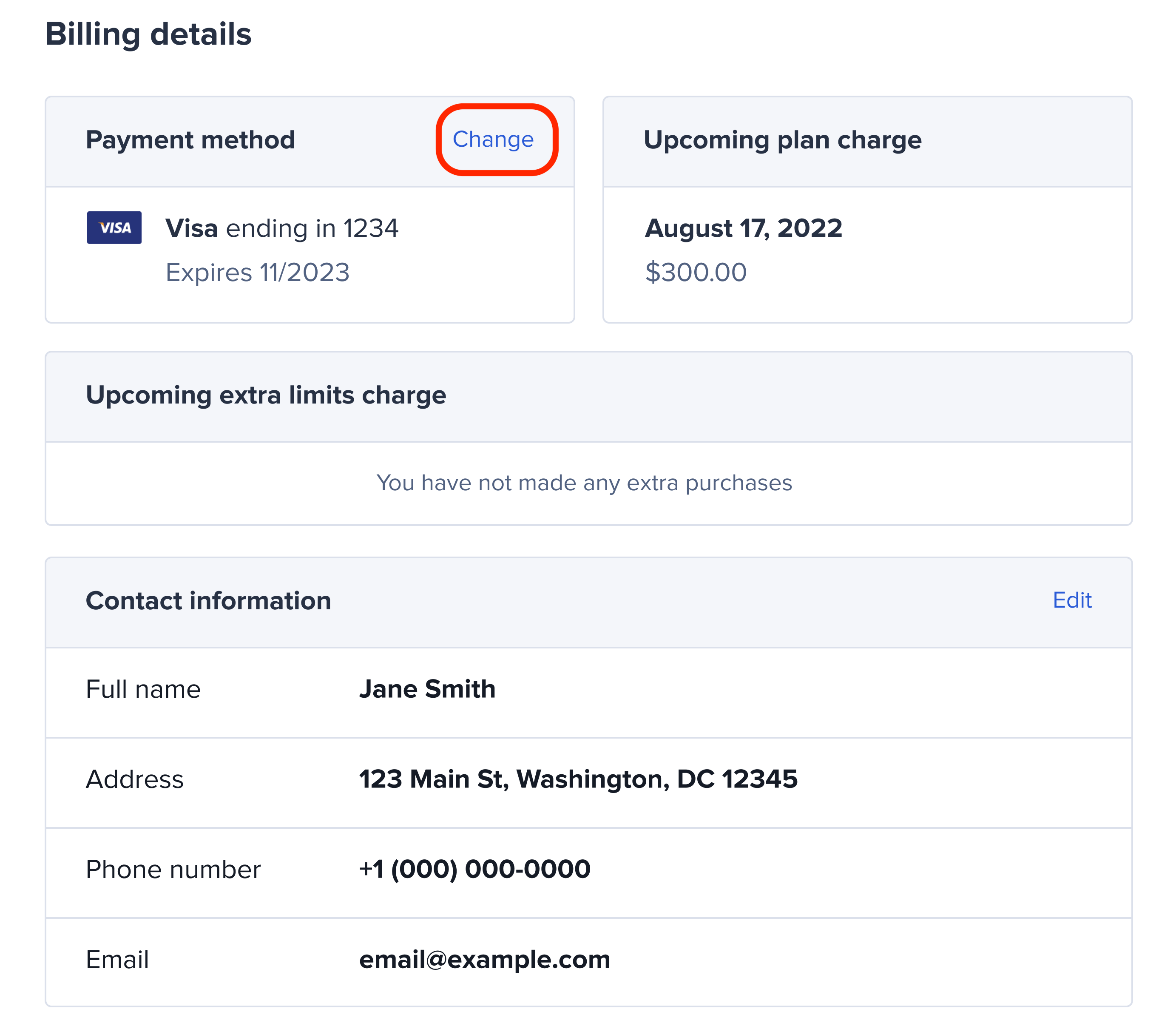Click the 'August 17, 2022' charge date
Screen dimensions: 1176x1029
[744, 228]
